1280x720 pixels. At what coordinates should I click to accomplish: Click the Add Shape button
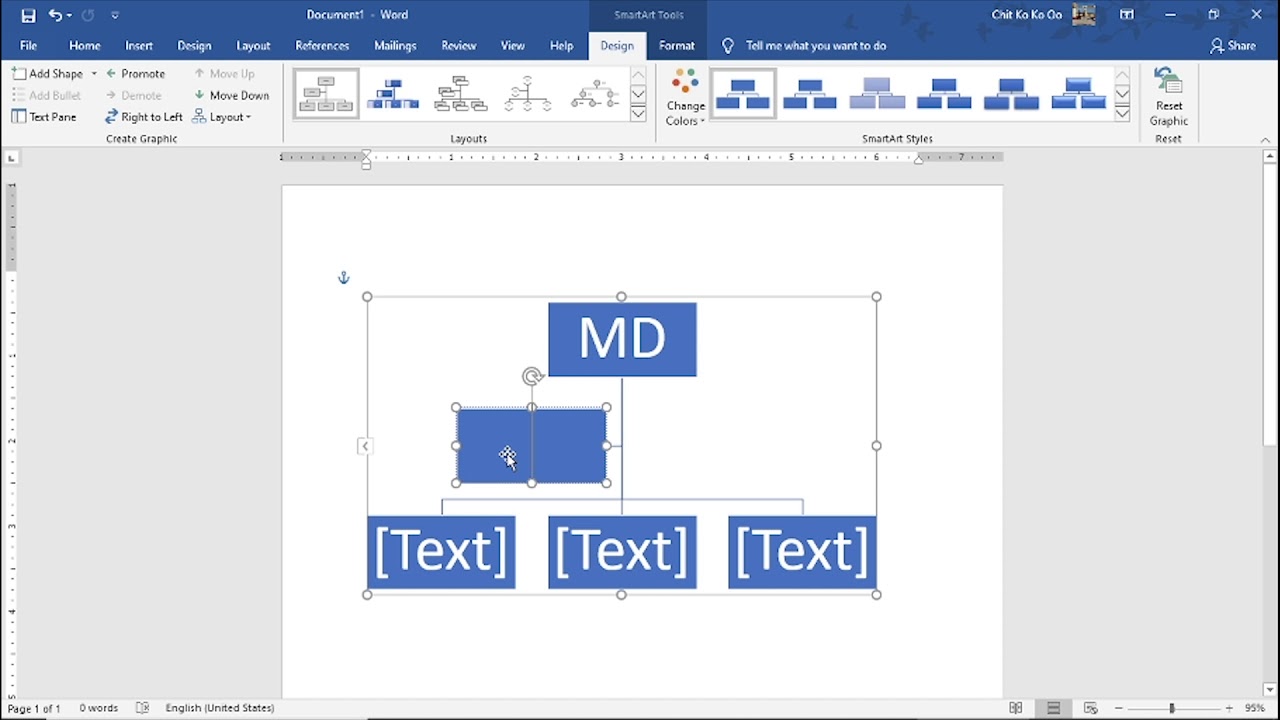[48, 74]
